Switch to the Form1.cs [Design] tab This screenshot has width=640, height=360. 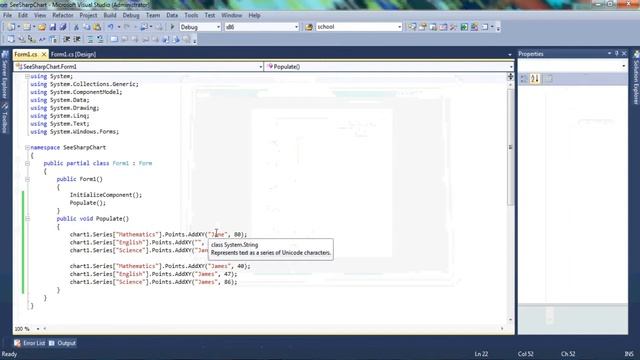pyautogui.click(x=73, y=54)
